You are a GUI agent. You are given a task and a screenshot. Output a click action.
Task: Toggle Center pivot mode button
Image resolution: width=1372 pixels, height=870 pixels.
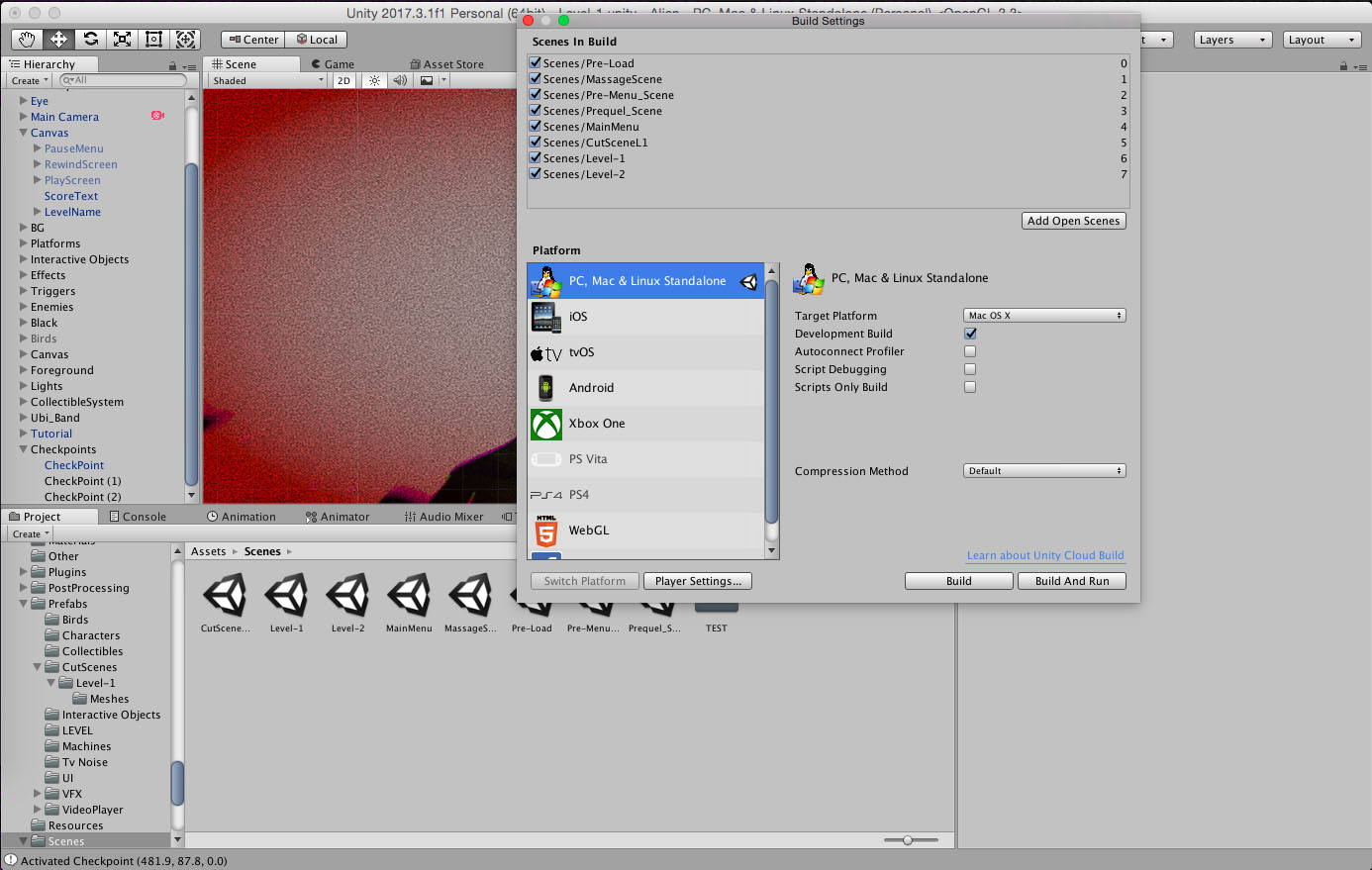[x=252, y=40]
